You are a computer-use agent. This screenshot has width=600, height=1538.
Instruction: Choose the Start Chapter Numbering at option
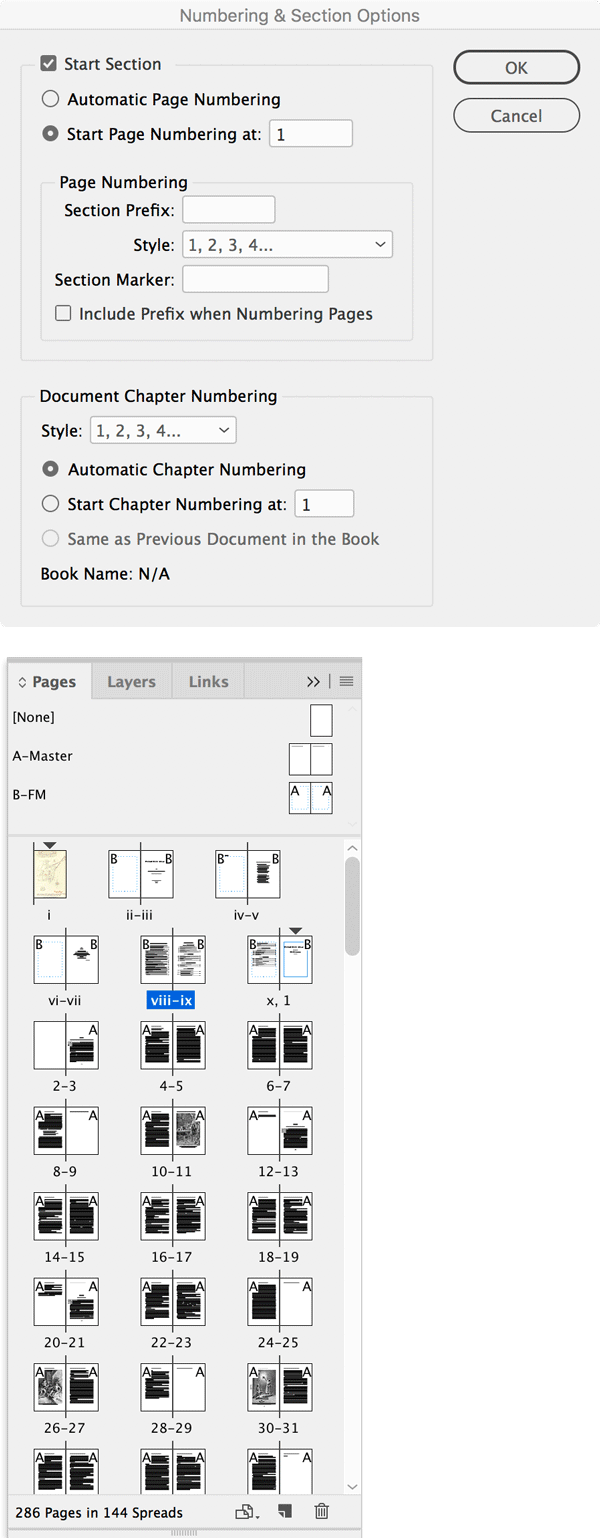click(x=50, y=504)
